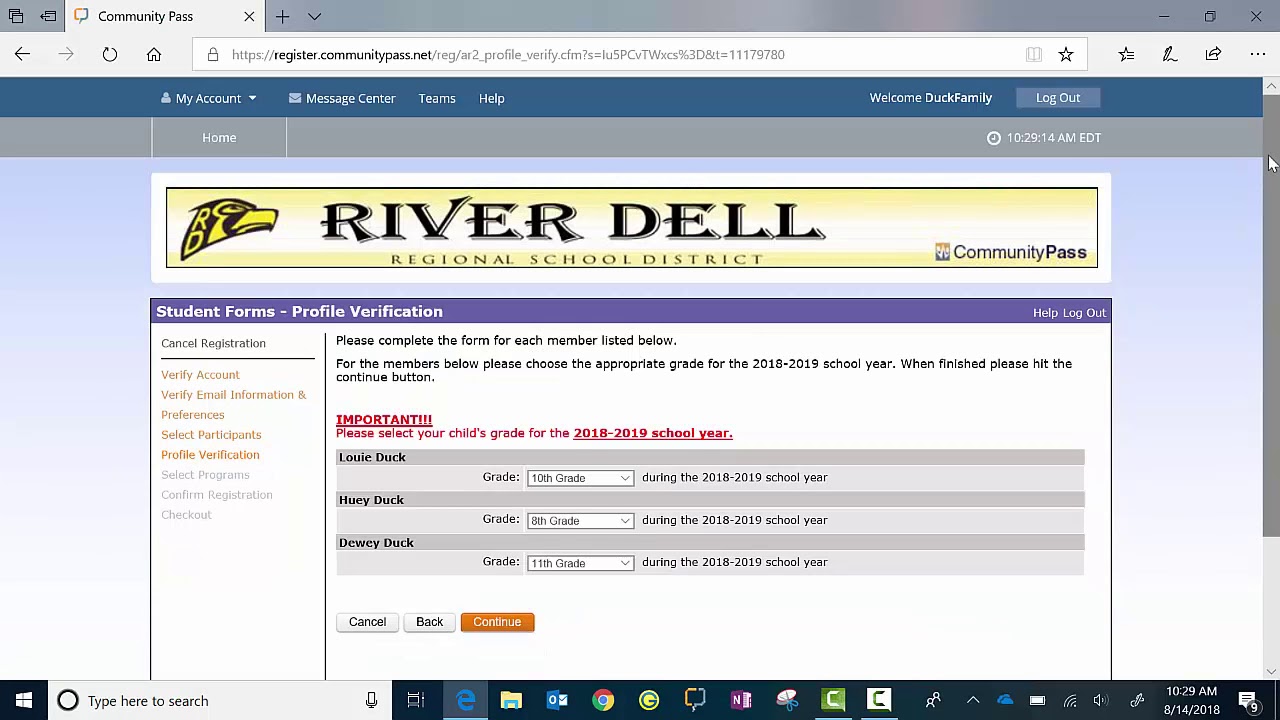The height and width of the screenshot is (720, 1280).
Task: Open network Wi-Fi settings in tray
Action: [1070, 701]
